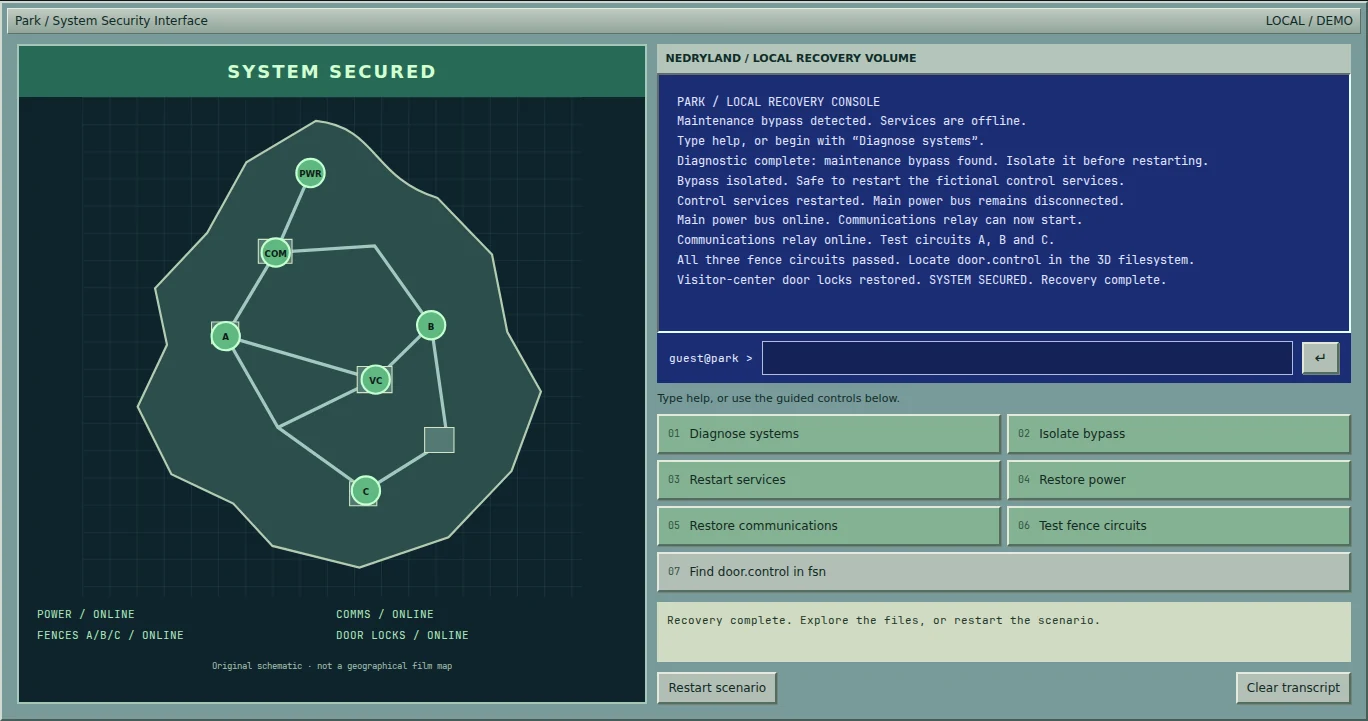Screen dimensions: 1368x721
Task: Select the VC visitor-center node
Action: point(375,379)
